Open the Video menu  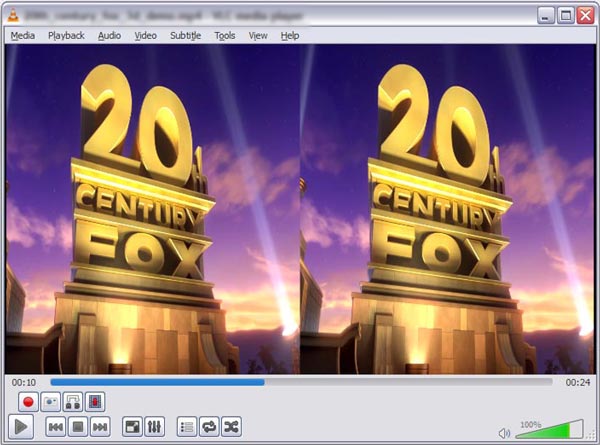point(145,36)
